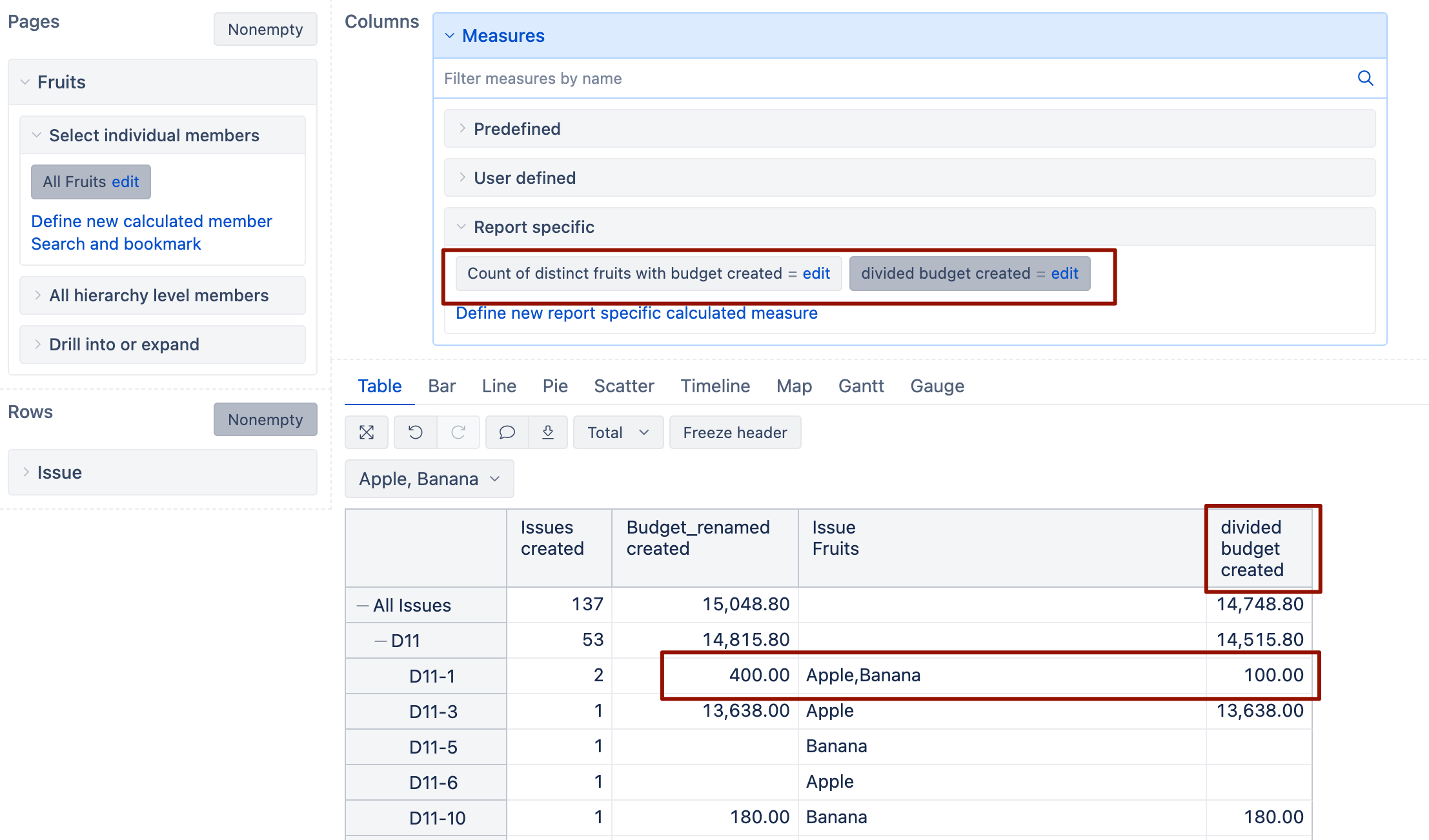Screen dimensions: 1429x840
Task: Click the Apple,Banana fruits cell
Action: [1002, 675]
